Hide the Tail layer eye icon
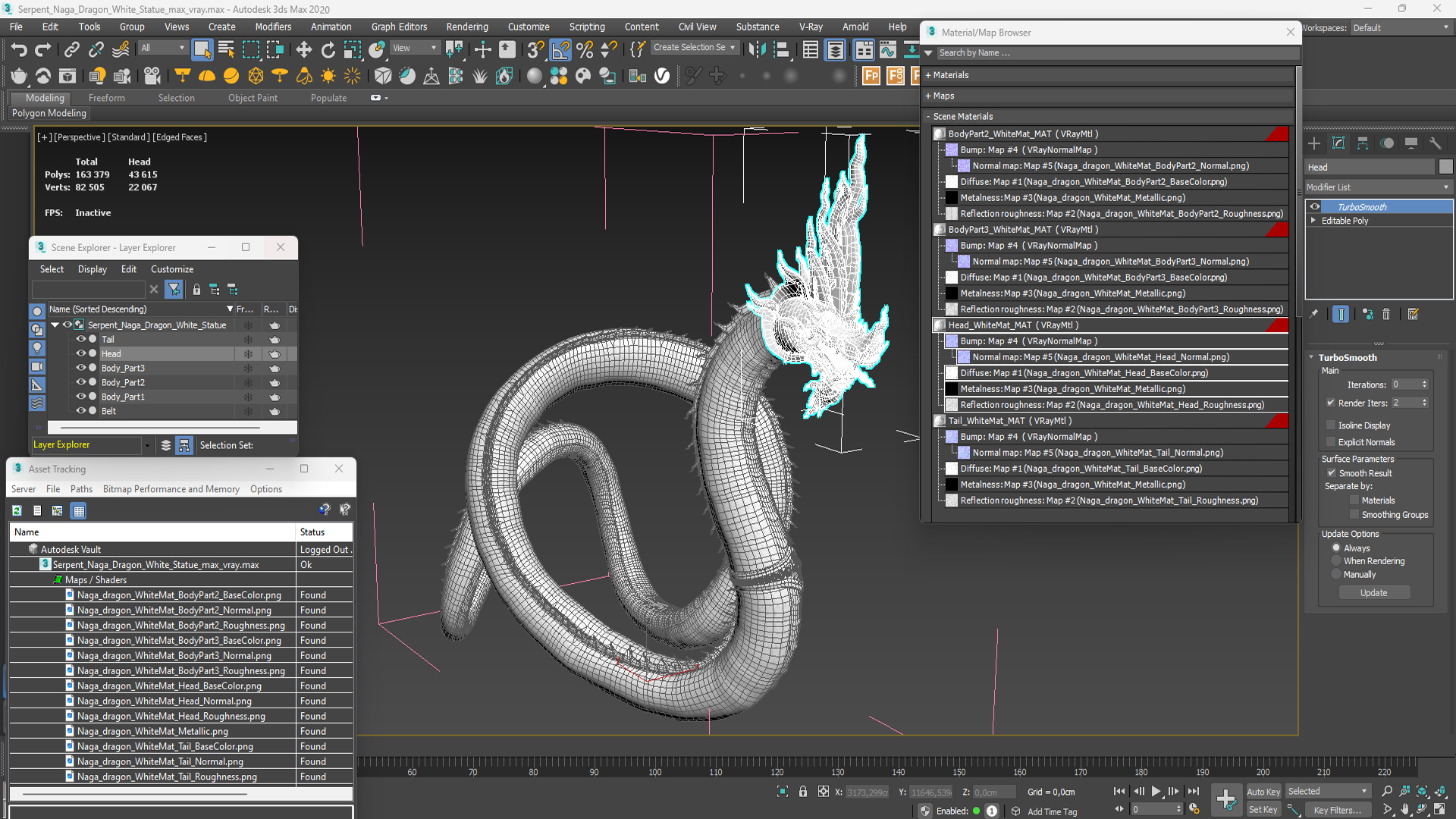This screenshot has width=1456, height=819. [x=80, y=339]
